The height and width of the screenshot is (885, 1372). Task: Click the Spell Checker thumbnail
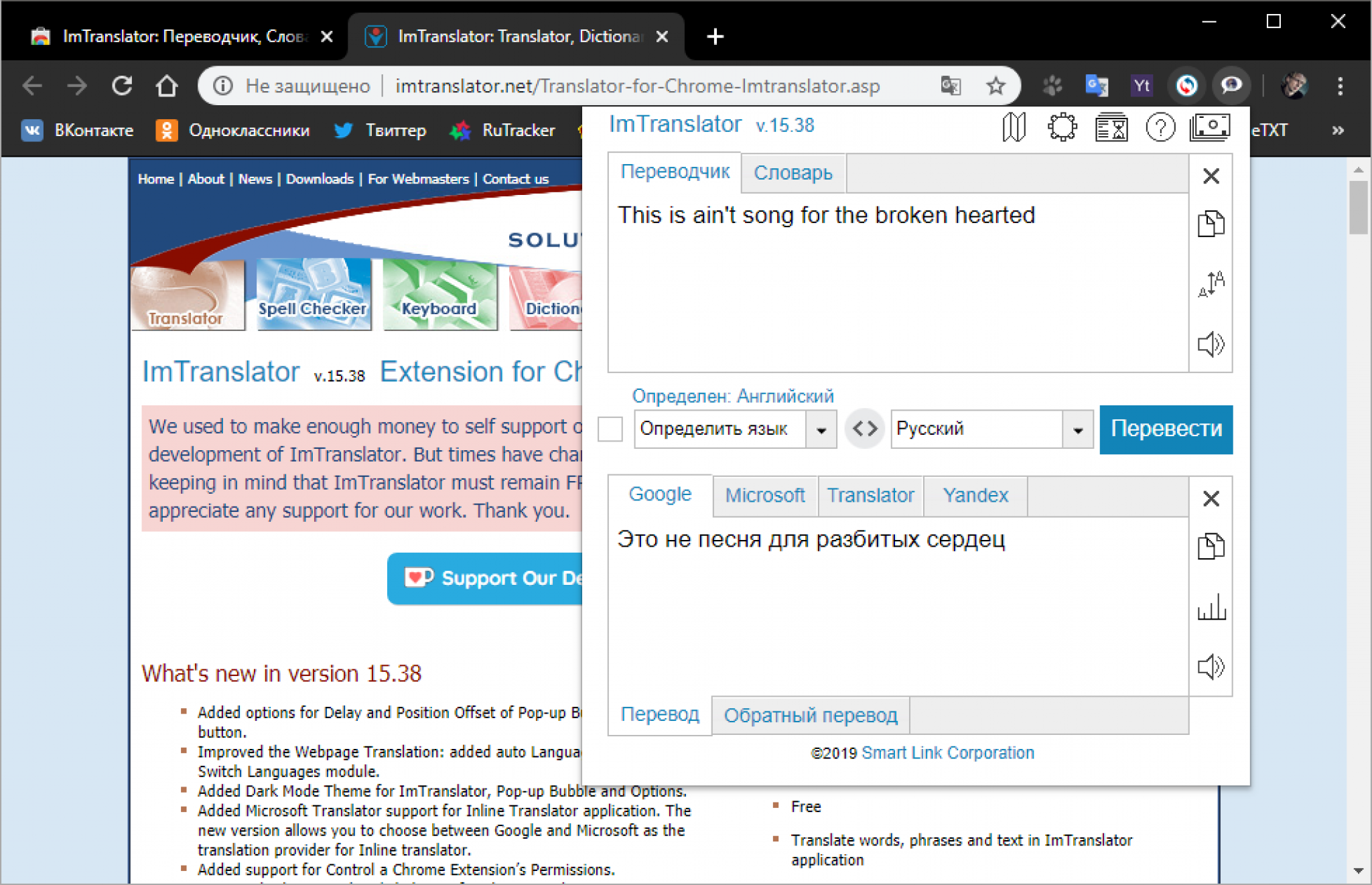pyautogui.click(x=314, y=295)
